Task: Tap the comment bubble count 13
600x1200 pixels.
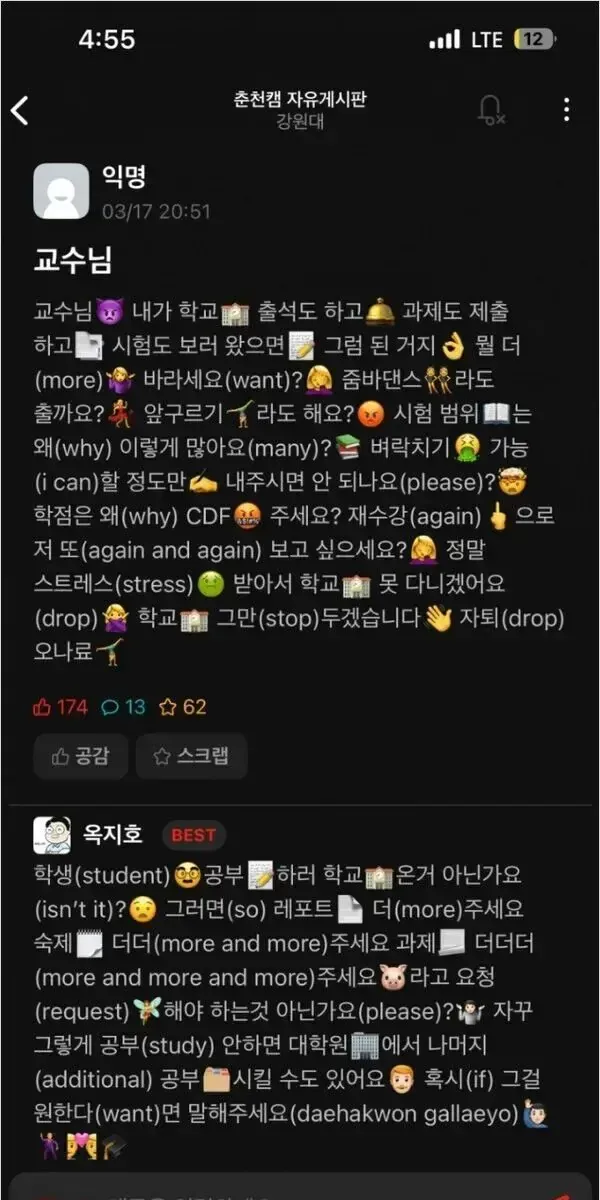Action: pyautogui.click(x=124, y=707)
